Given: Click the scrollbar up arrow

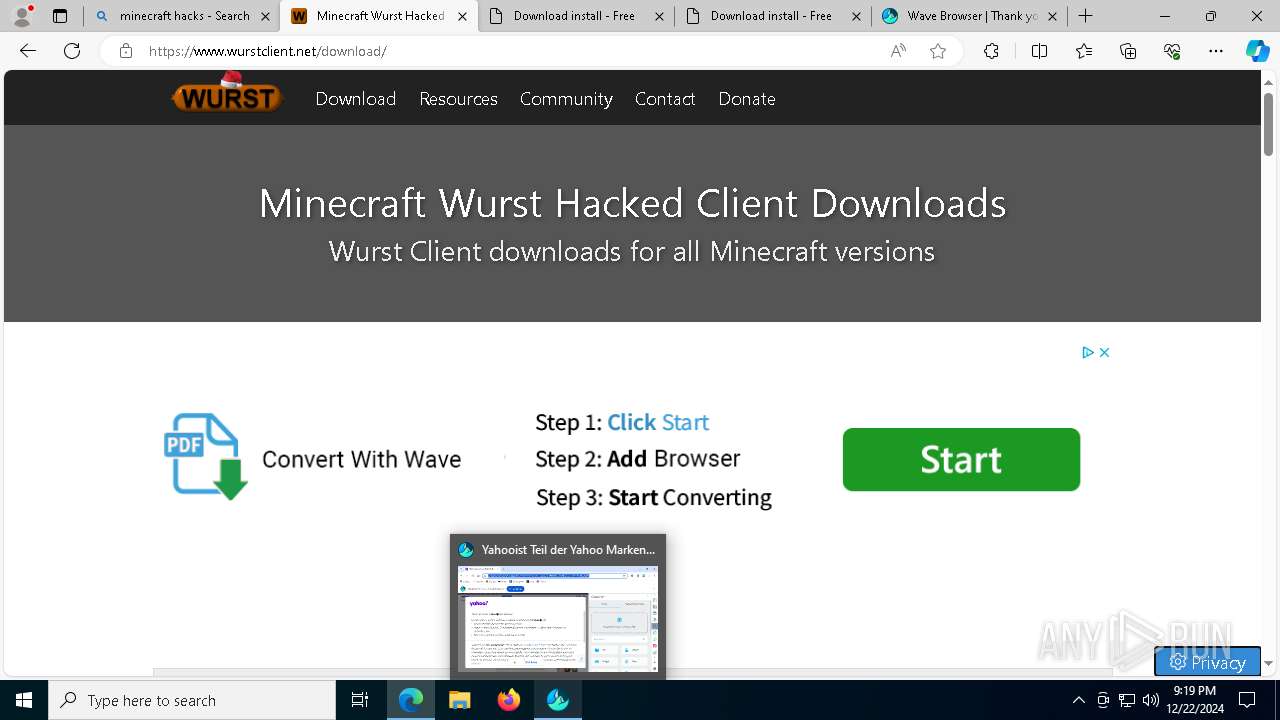Looking at the screenshot, I should click(x=1268, y=81).
